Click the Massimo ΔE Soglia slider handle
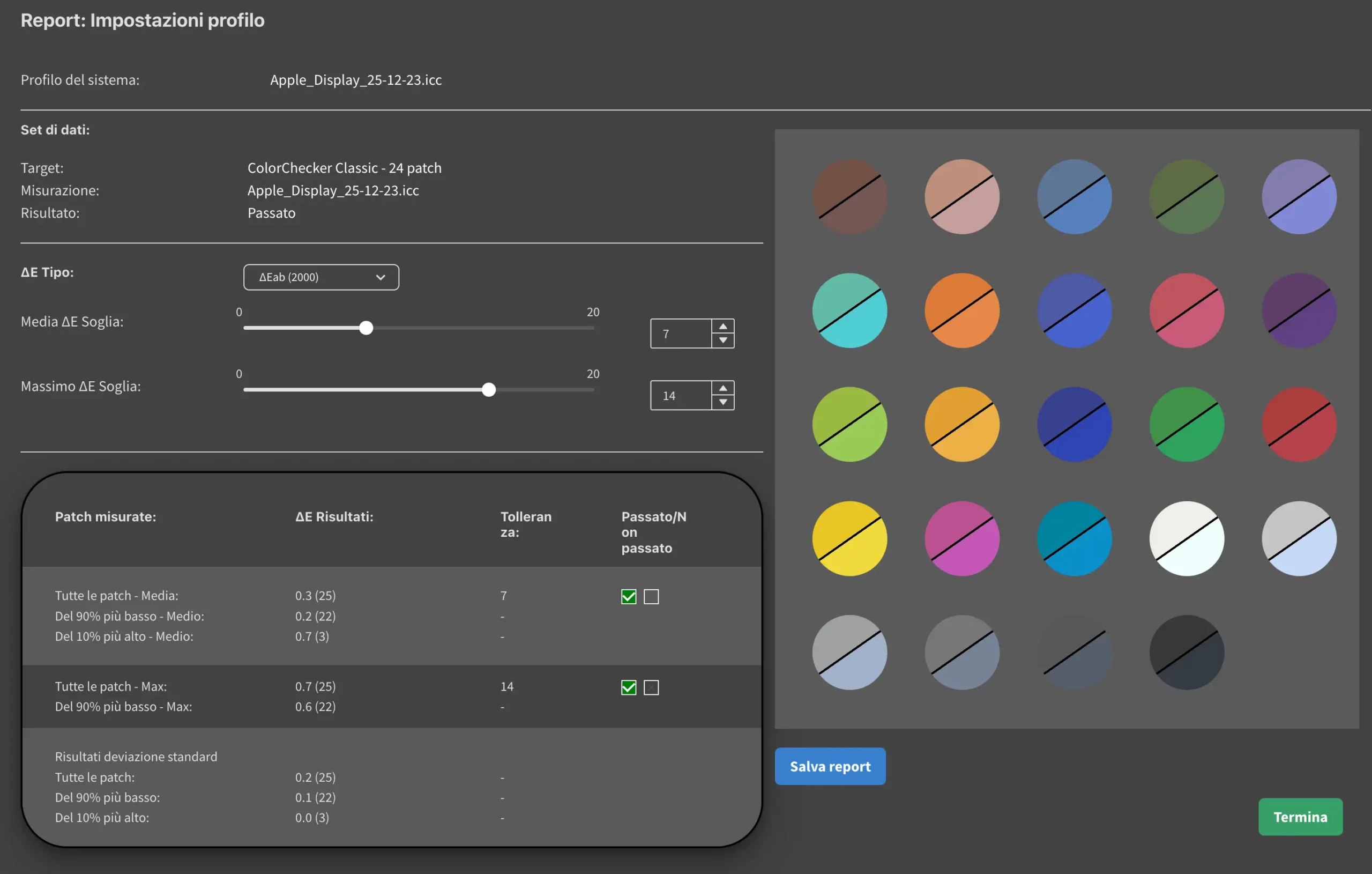Image resolution: width=1372 pixels, height=874 pixels. point(488,390)
